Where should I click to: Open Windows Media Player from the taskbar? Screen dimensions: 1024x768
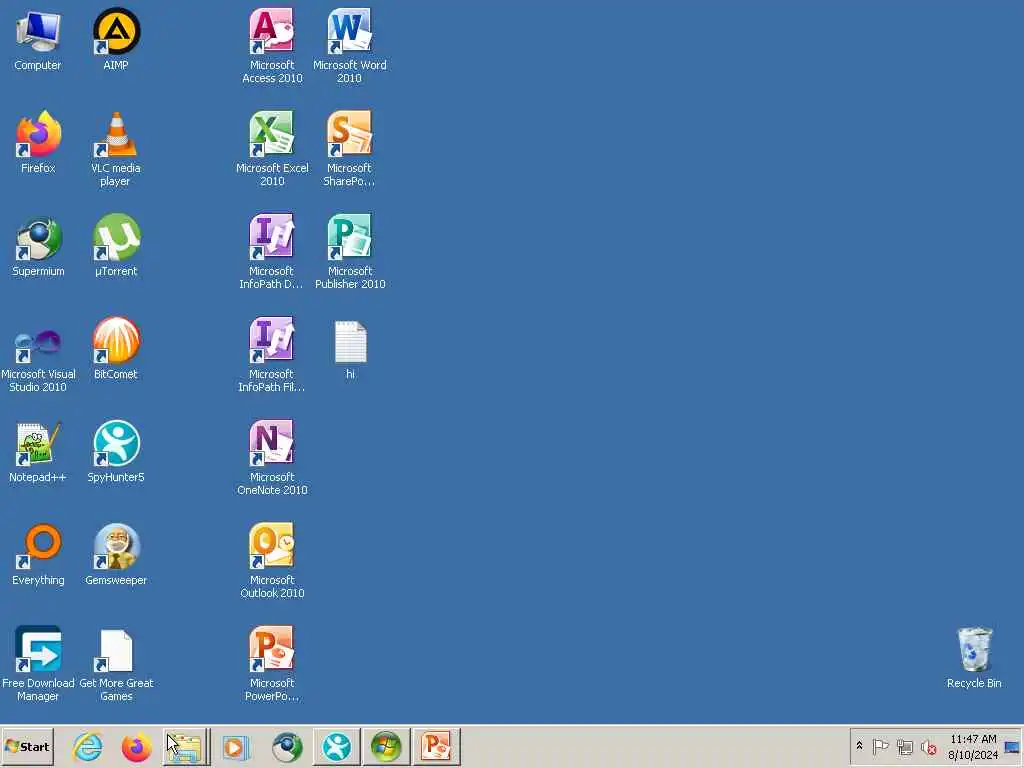coord(235,746)
